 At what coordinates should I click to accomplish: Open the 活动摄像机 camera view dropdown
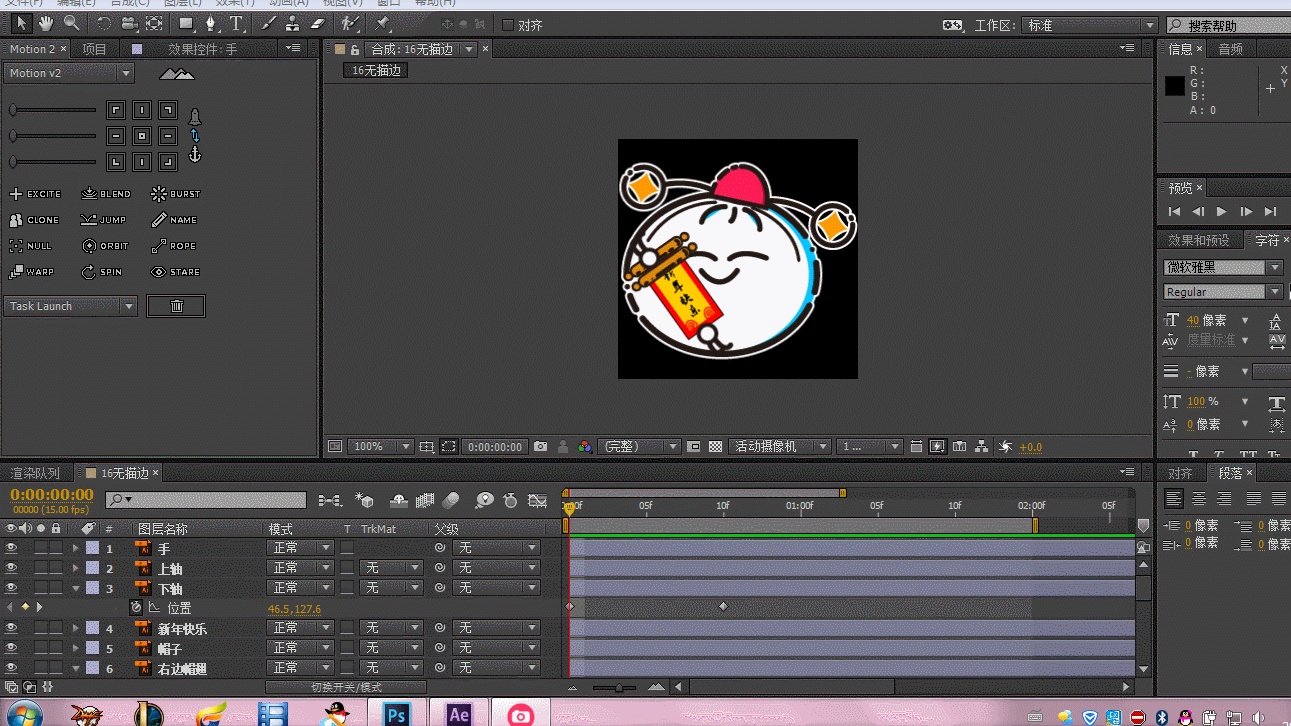tap(780, 447)
